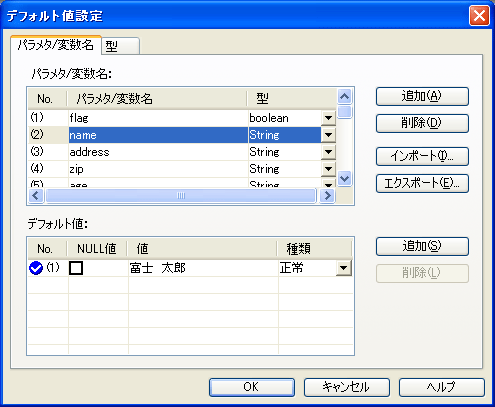Viewport: 495px width, 407px height.
Task: Select the flag parameter name cell
Action: click(x=158, y=118)
